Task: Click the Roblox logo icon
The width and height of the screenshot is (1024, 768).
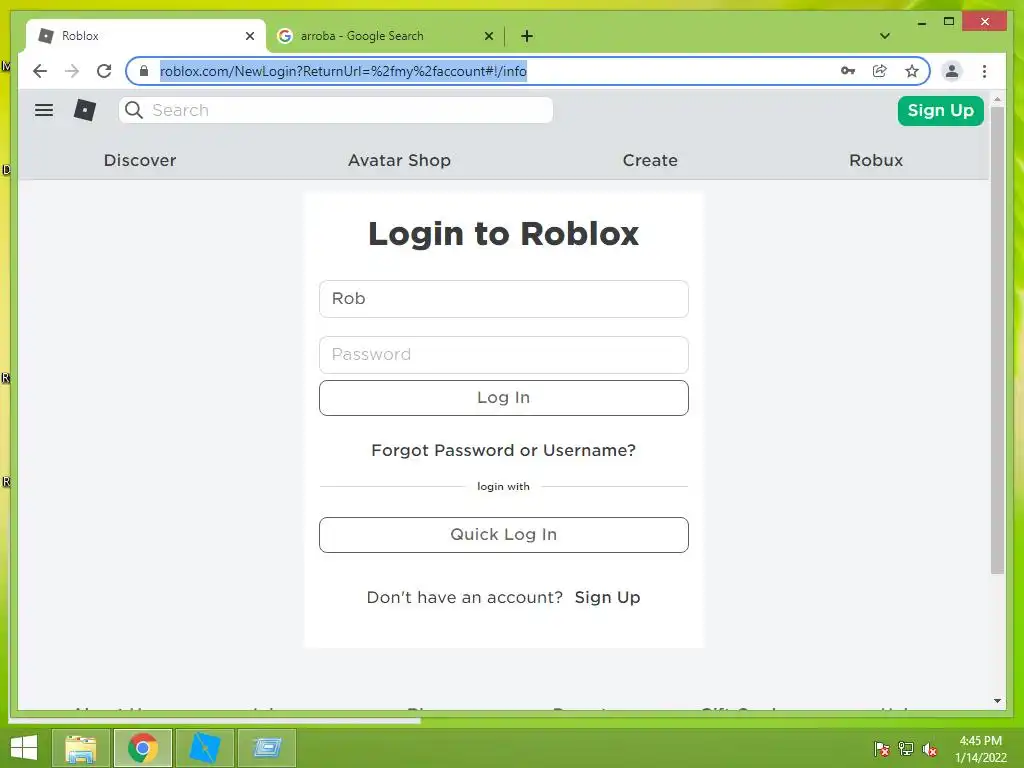Action: (x=85, y=110)
